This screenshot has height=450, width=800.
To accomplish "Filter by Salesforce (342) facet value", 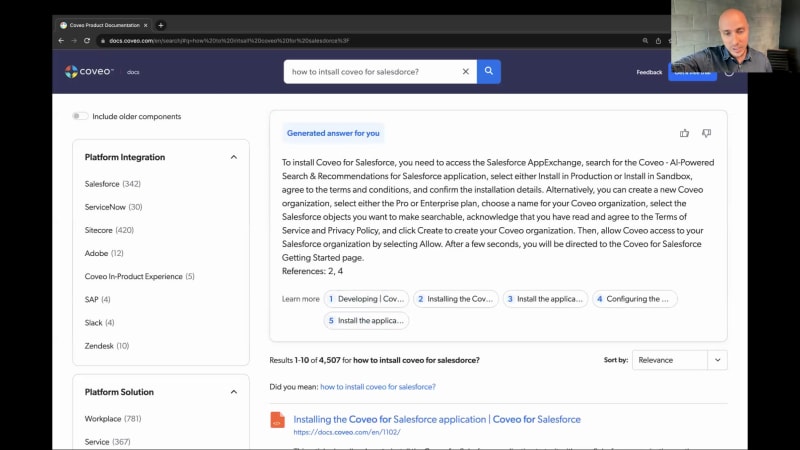I will (x=113, y=184).
